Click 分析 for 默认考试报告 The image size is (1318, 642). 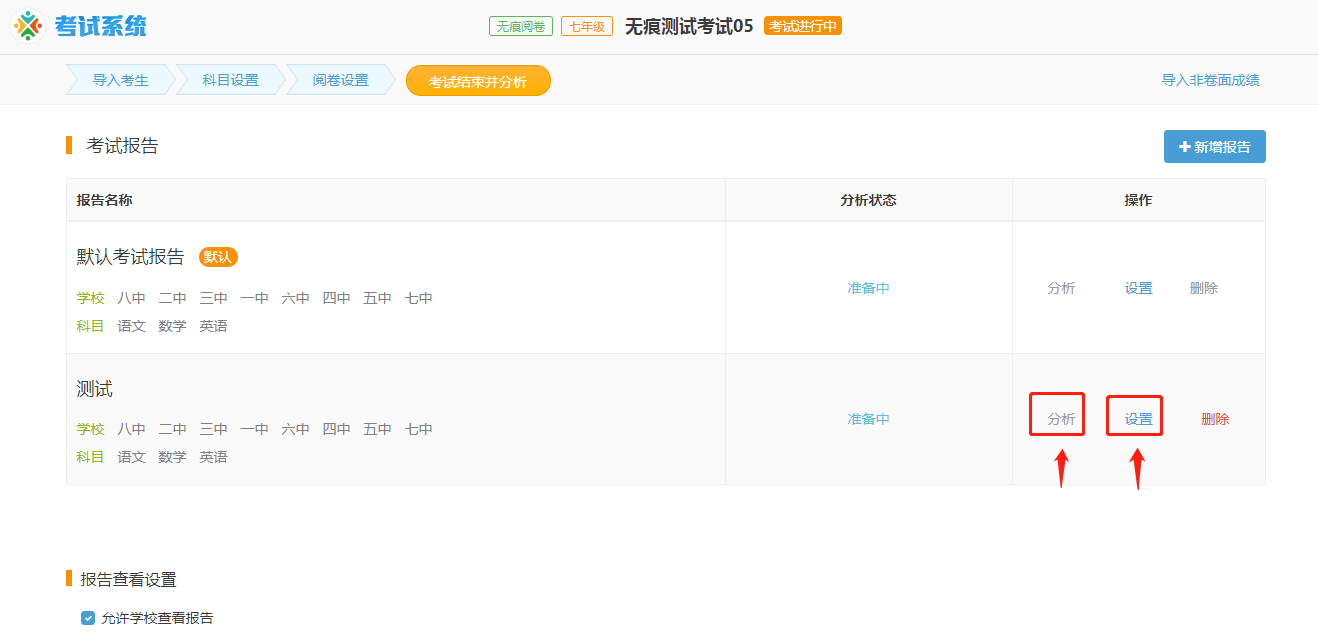pyautogui.click(x=1062, y=288)
